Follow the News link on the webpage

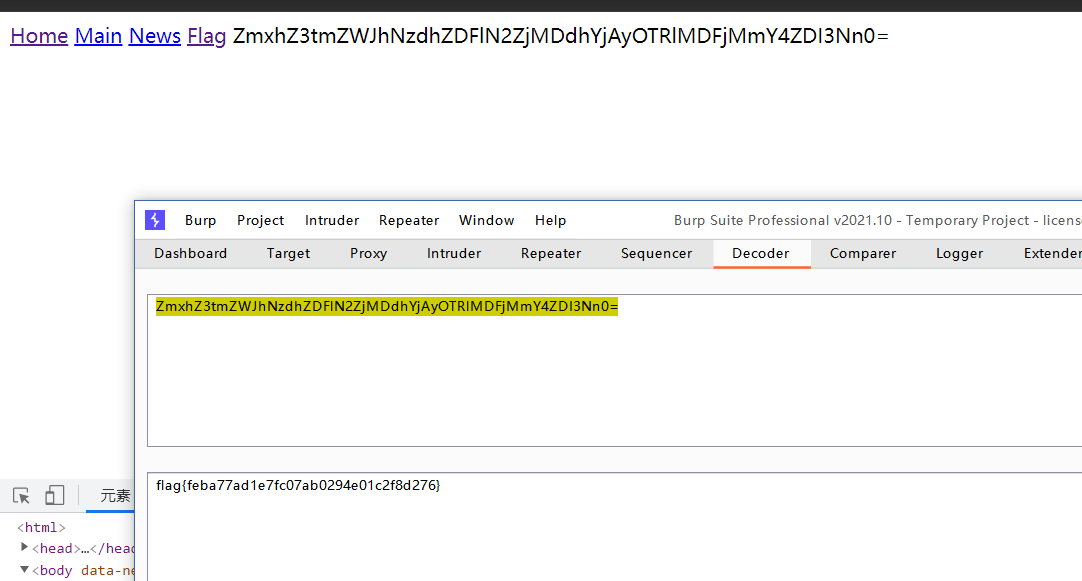point(155,36)
